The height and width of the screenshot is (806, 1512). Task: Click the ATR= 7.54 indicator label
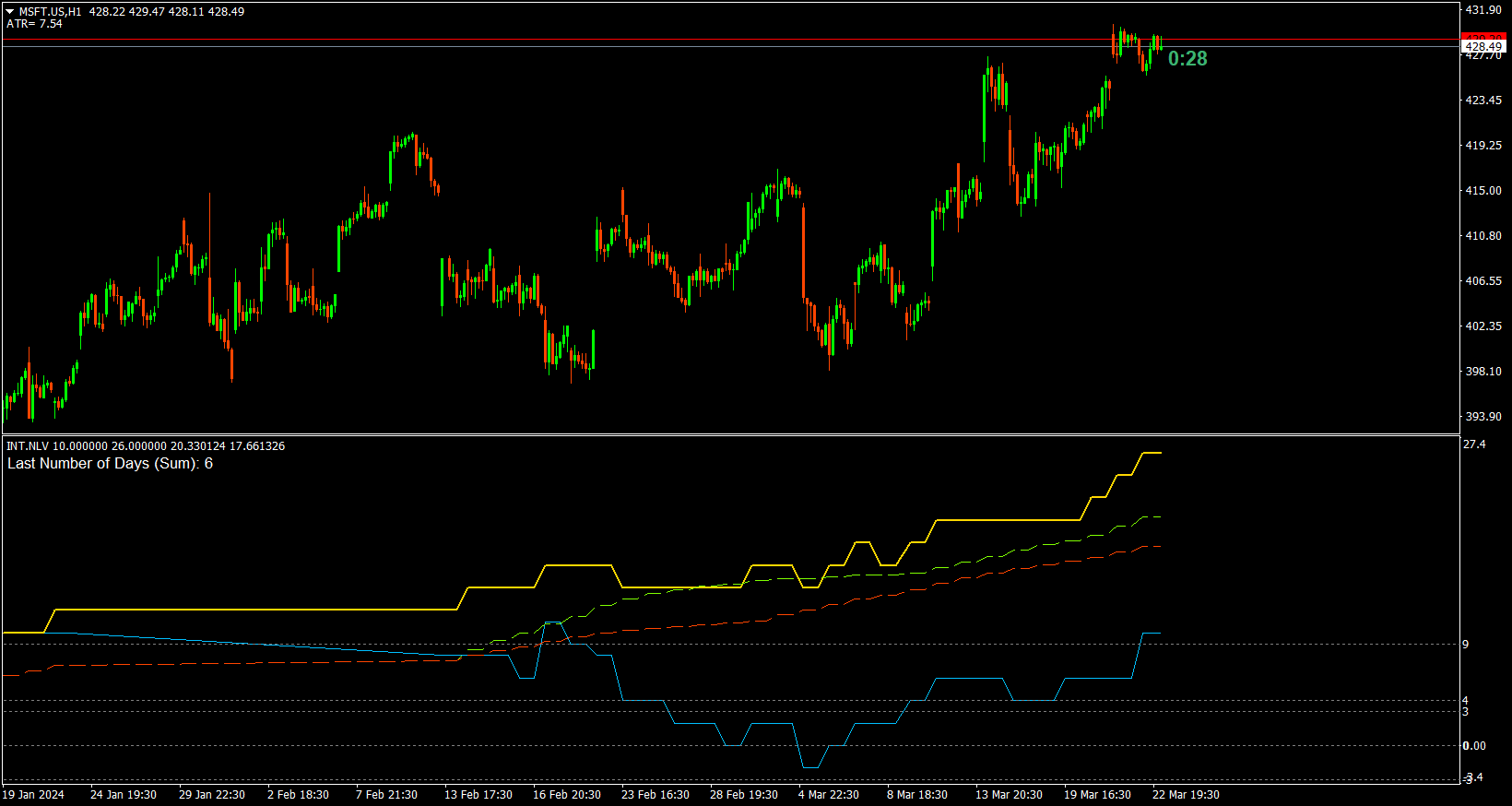tap(34, 24)
